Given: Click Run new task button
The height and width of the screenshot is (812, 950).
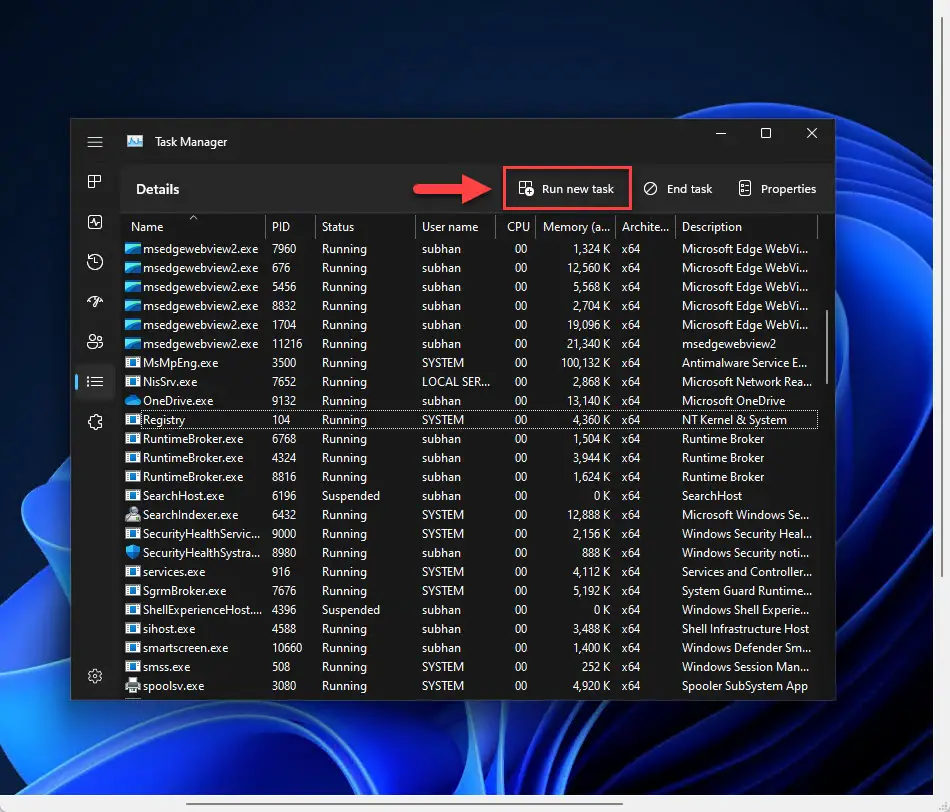Looking at the screenshot, I should [567, 189].
